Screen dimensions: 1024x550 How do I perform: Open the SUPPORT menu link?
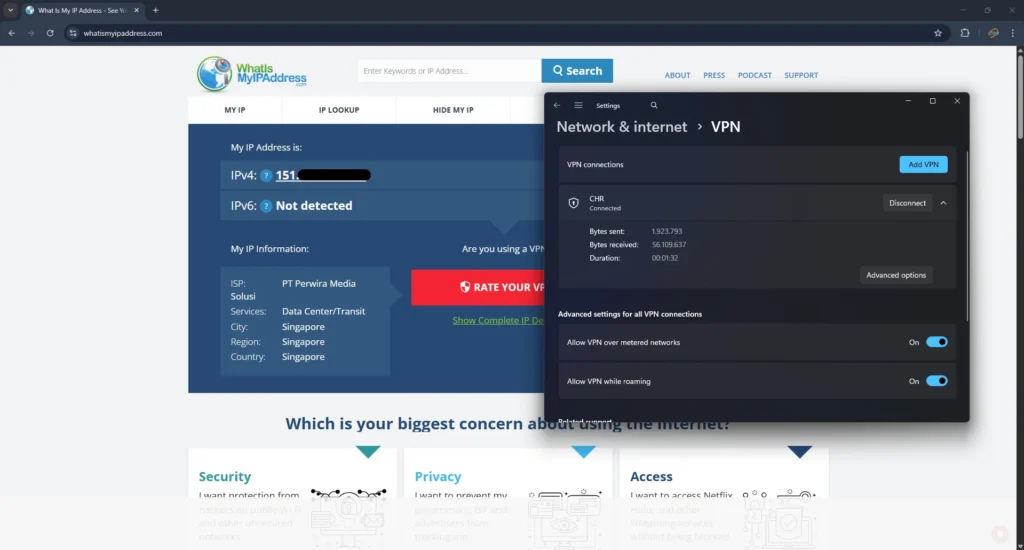(801, 75)
